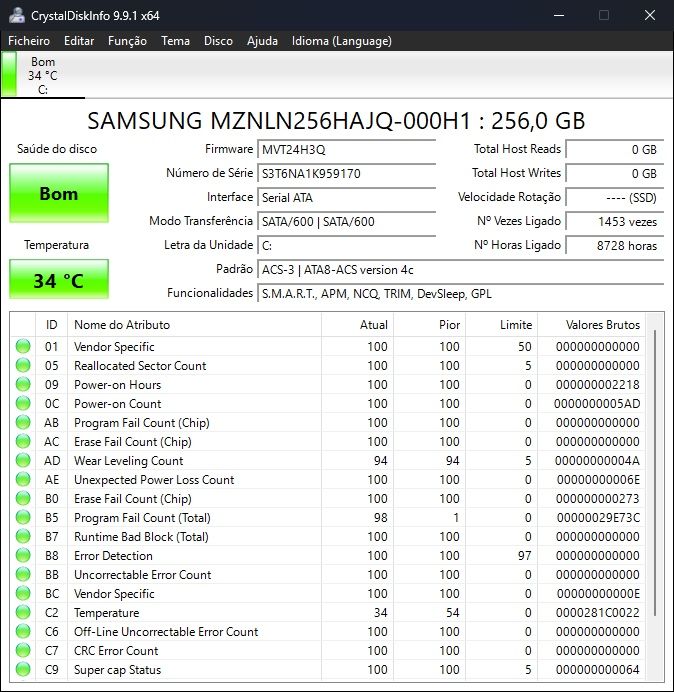Click the Firmware field MVT24H3Q

[x=346, y=150]
